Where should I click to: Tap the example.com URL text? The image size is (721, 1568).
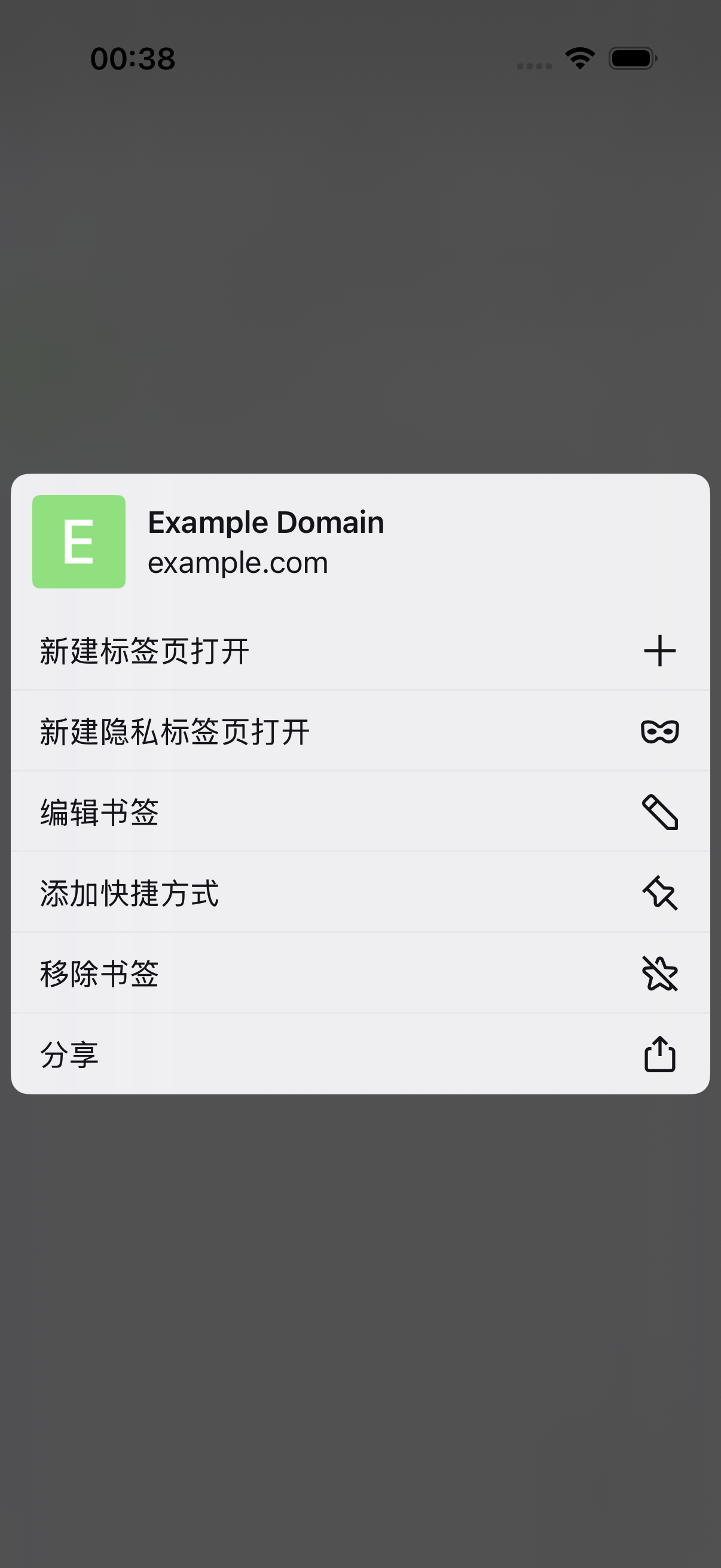click(238, 562)
